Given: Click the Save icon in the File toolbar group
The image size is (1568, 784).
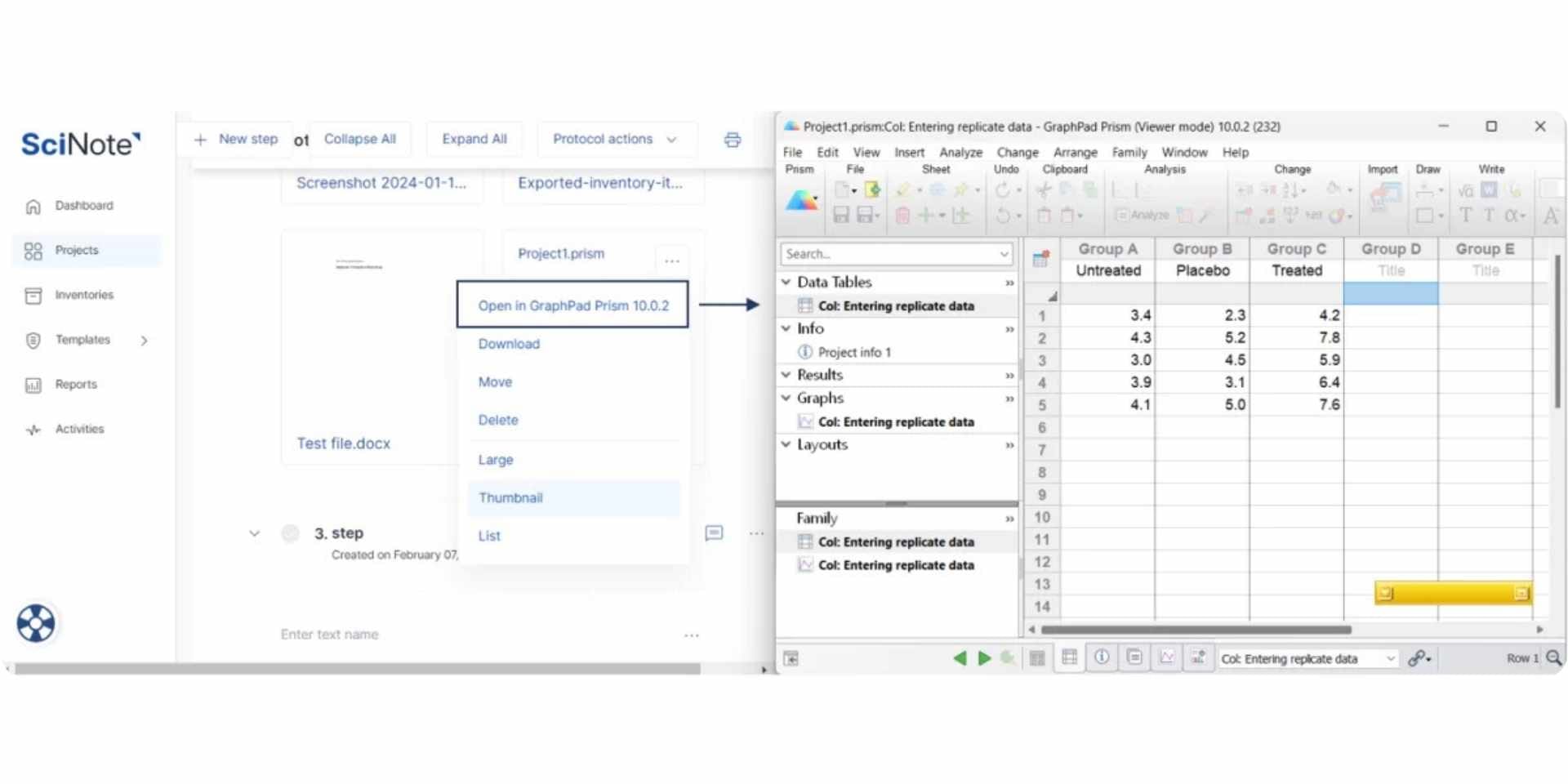Looking at the screenshot, I should 841,215.
